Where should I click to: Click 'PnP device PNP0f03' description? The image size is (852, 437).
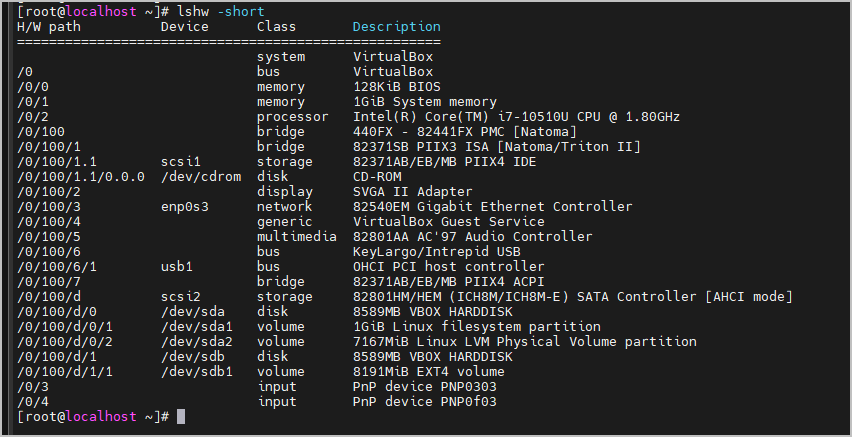tap(425, 402)
